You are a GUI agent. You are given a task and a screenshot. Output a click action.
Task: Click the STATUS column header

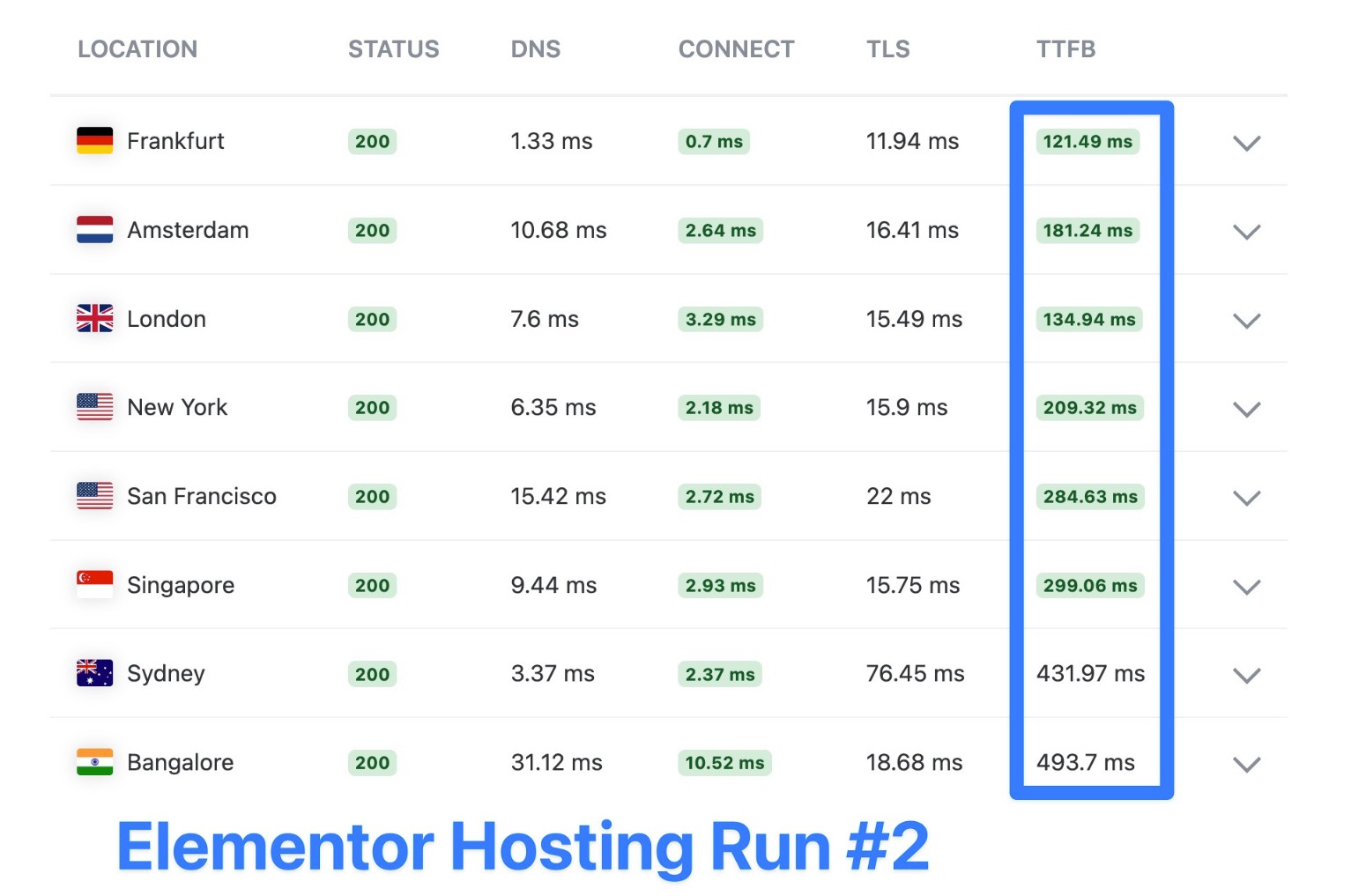click(x=393, y=49)
